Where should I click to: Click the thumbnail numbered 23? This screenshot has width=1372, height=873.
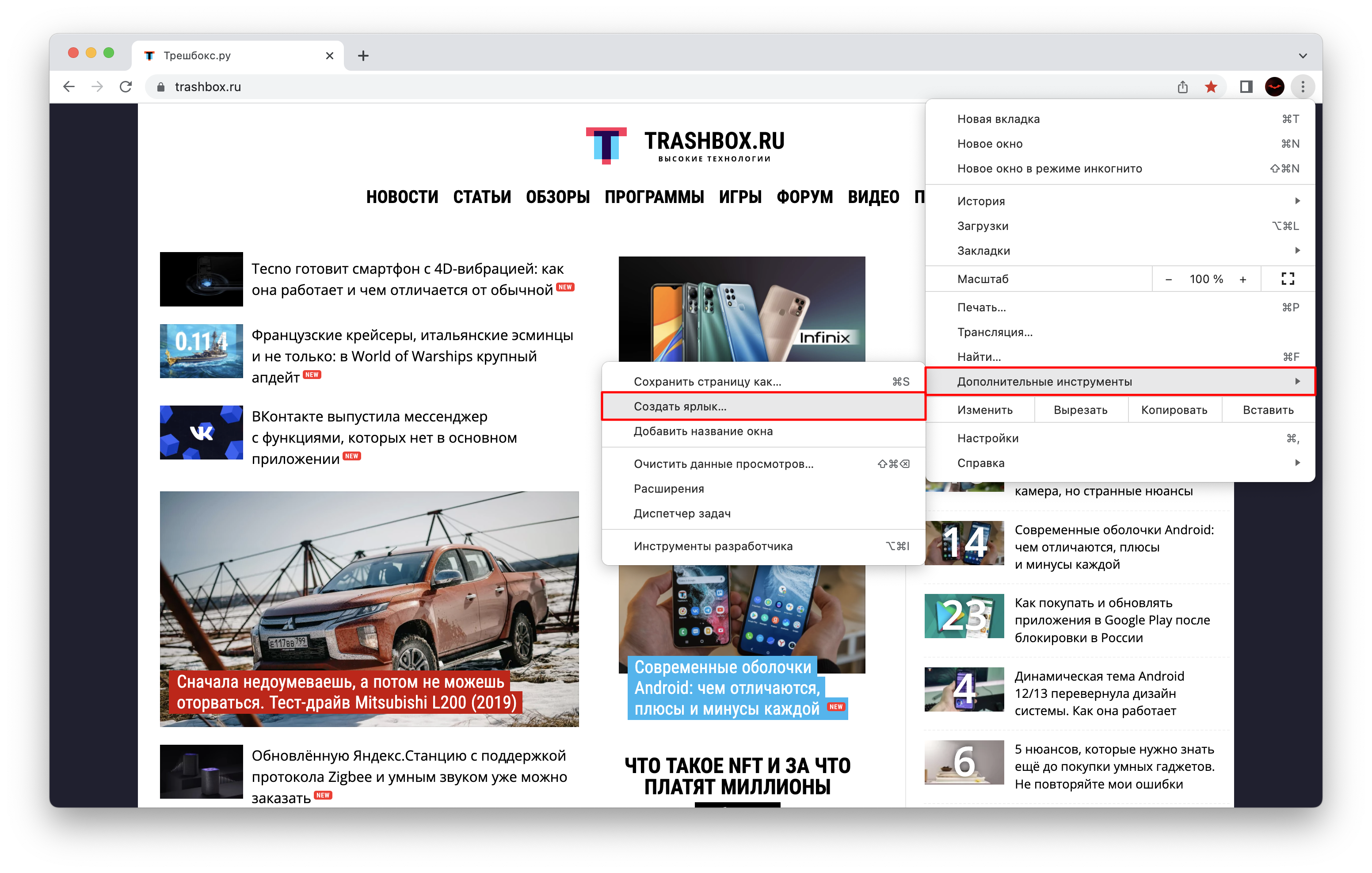pyautogui.click(x=964, y=616)
